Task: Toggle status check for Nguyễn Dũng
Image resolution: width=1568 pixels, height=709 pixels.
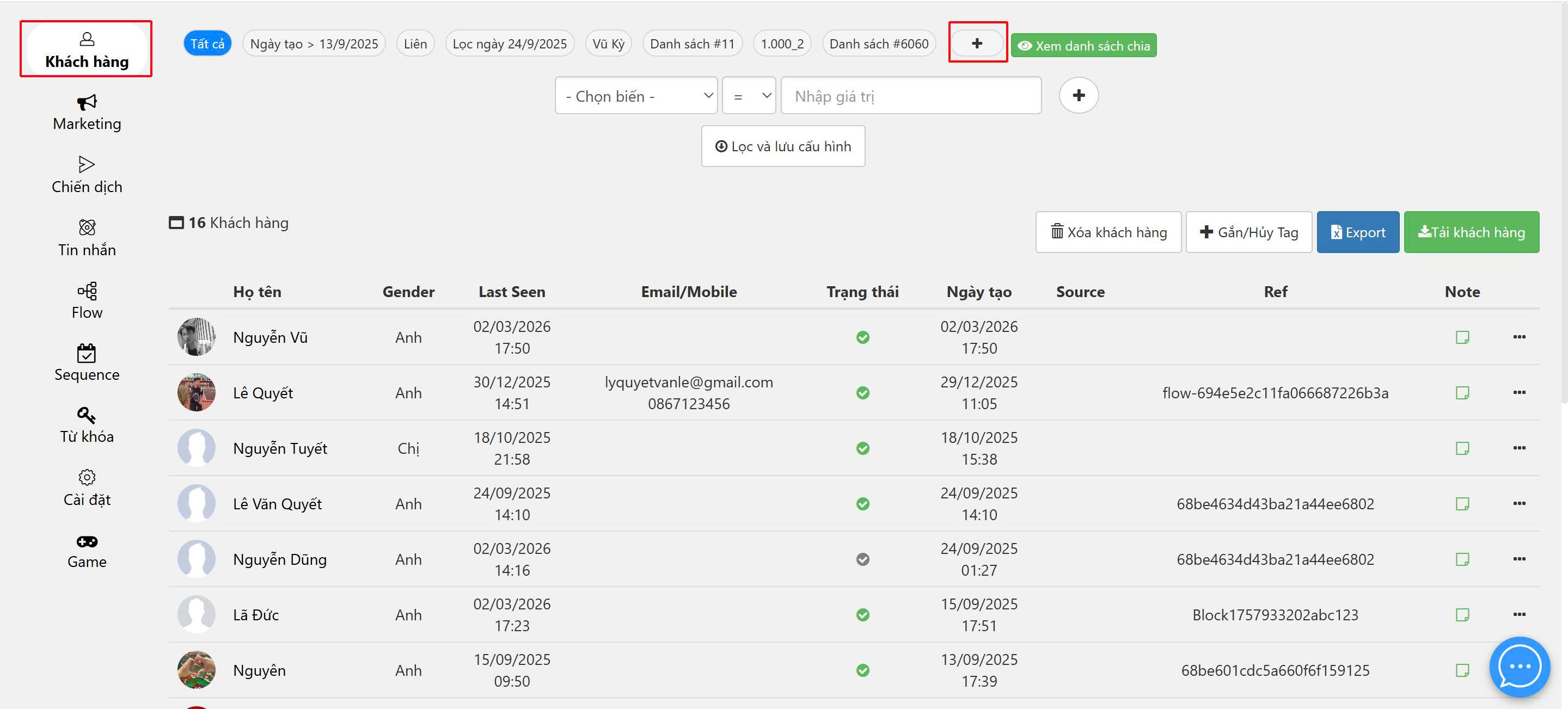Action: [x=862, y=559]
